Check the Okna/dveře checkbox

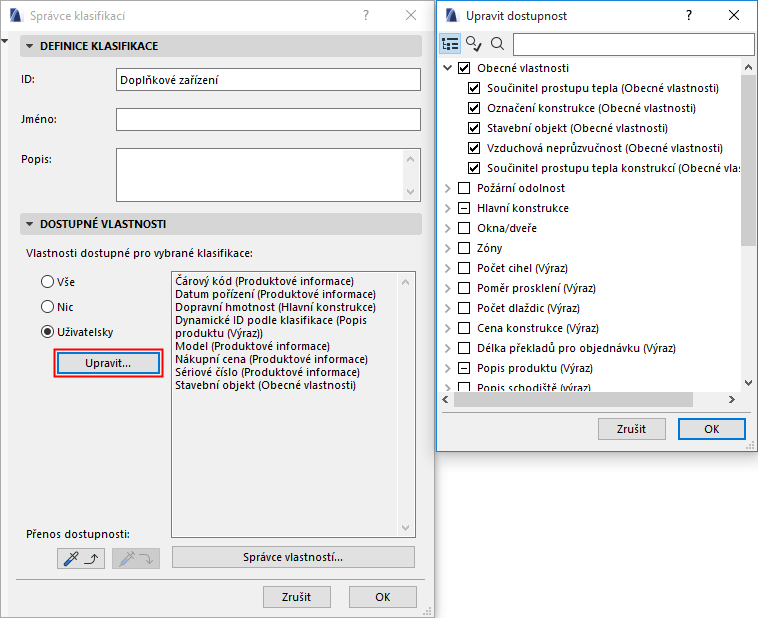pos(464,228)
